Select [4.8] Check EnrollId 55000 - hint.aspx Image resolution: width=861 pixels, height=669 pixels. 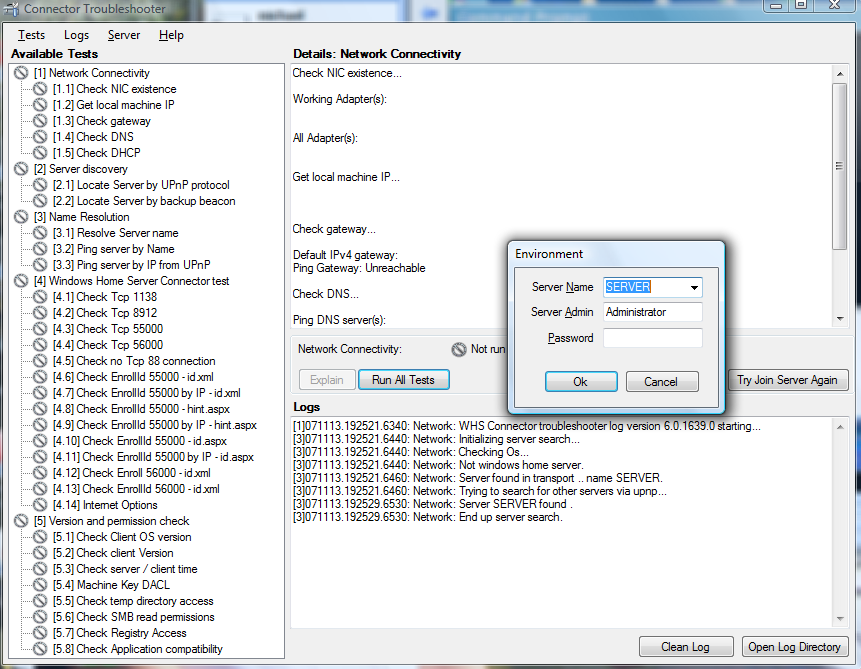(x=141, y=409)
